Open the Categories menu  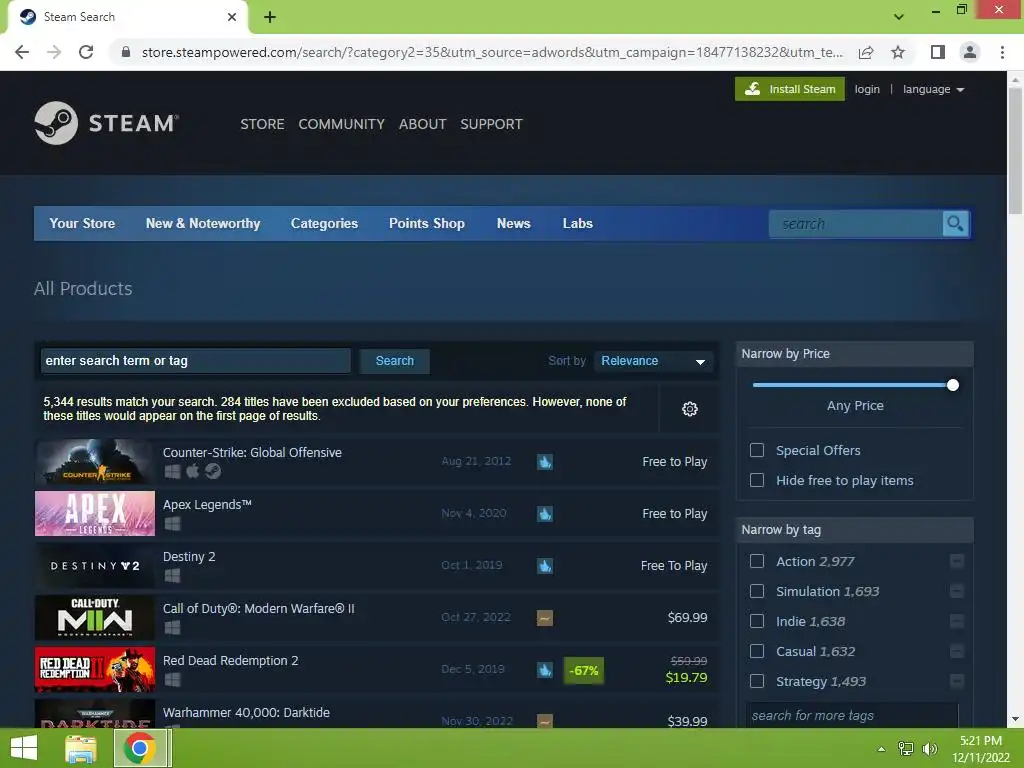coord(325,223)
